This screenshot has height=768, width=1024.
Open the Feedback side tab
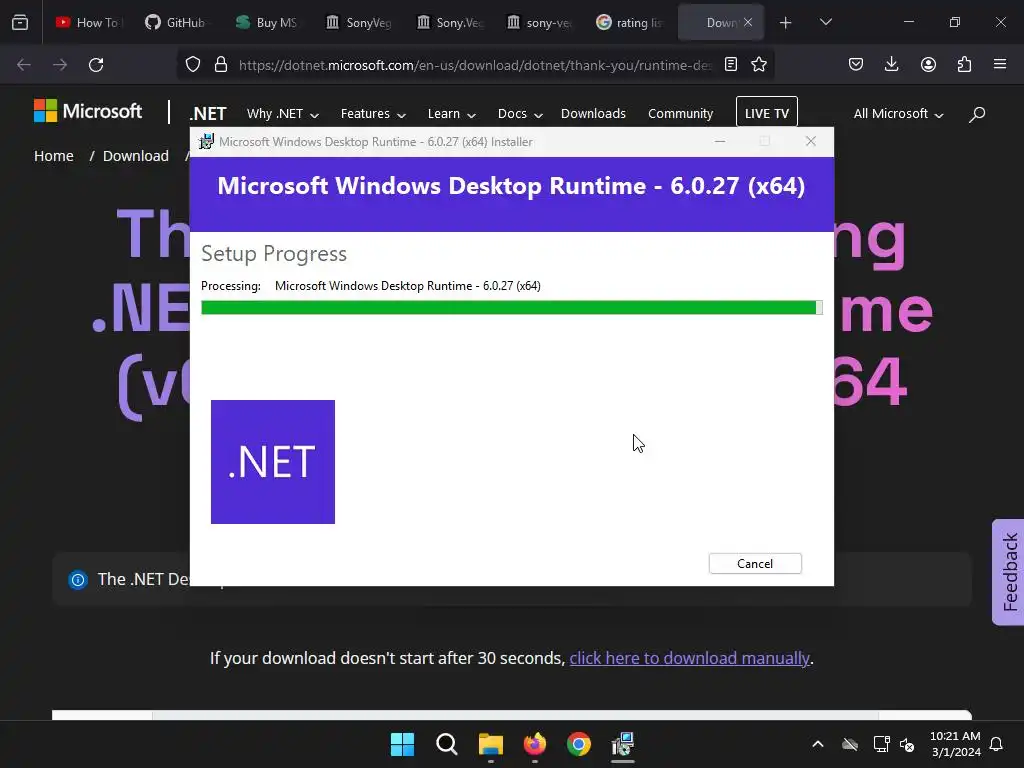1008,572
